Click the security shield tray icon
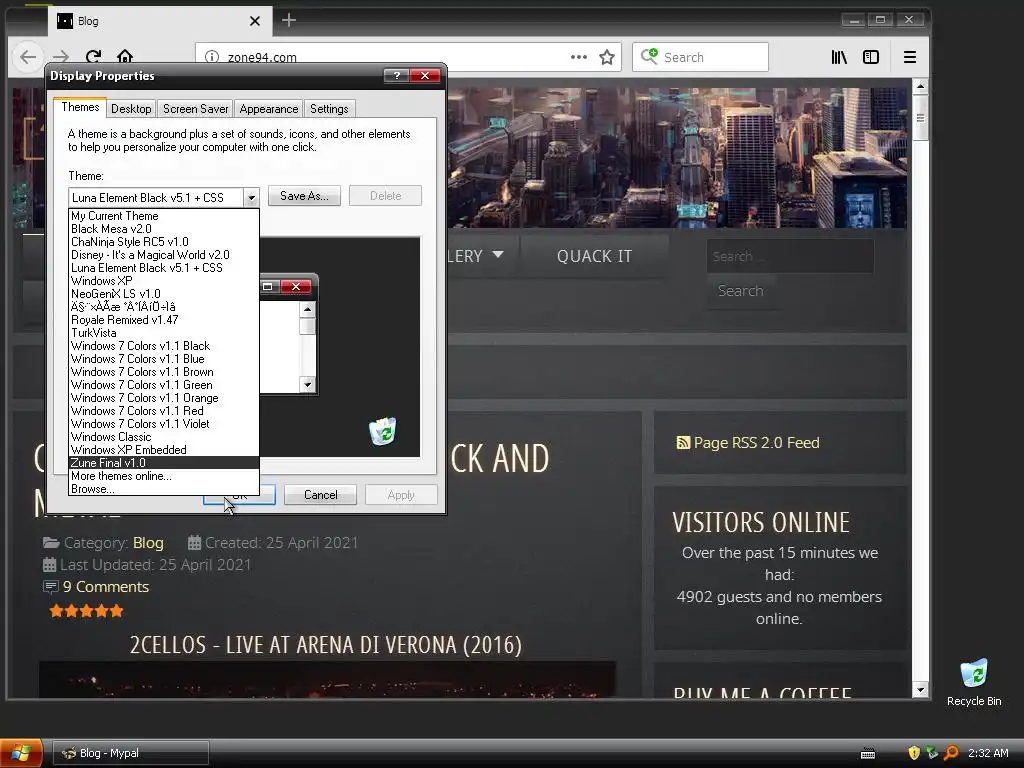Viewport: 1024px width, 768px height. (914, 753)
